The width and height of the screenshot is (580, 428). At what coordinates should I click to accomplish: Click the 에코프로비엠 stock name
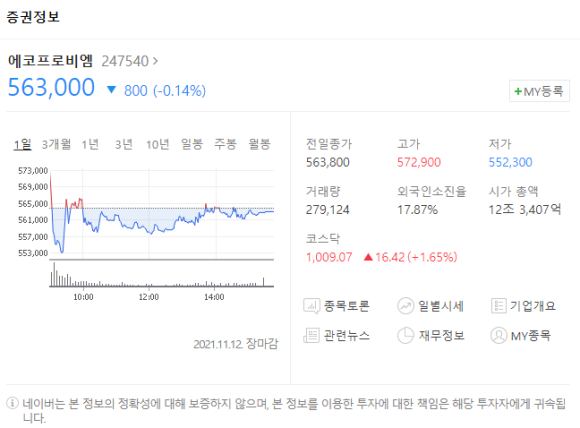[x=50, y=61]
